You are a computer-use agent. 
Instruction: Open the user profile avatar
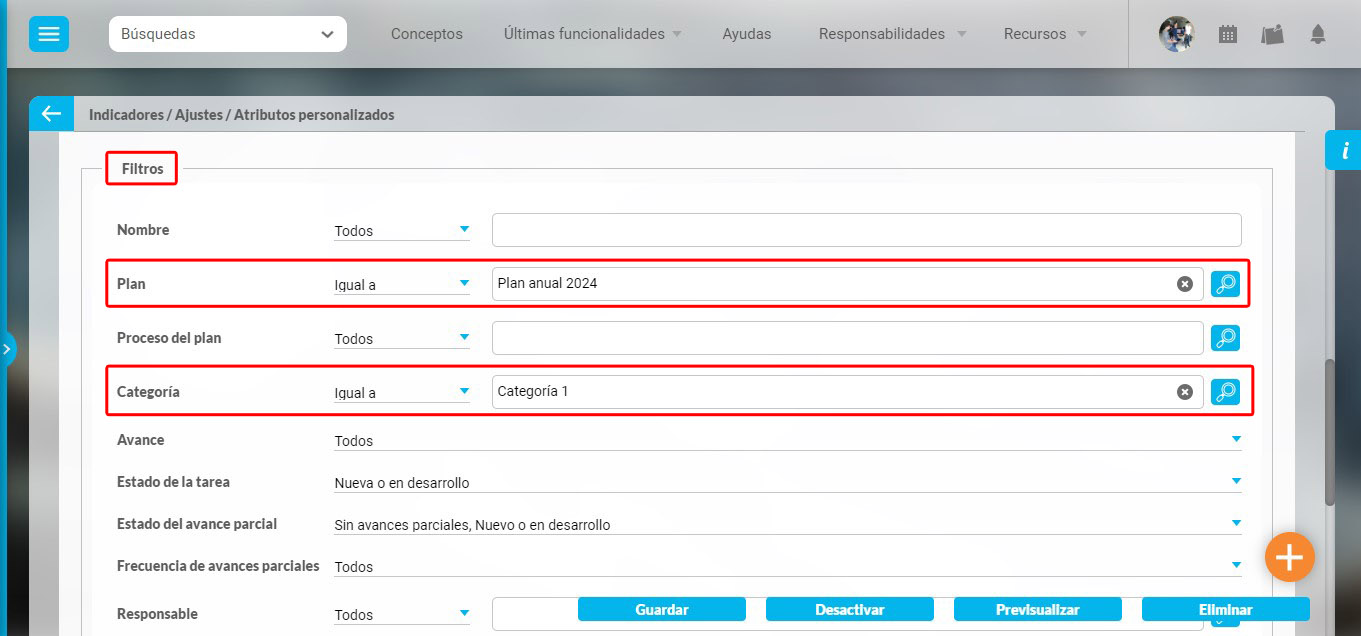pyautogui.click(x=1176, y=34)
